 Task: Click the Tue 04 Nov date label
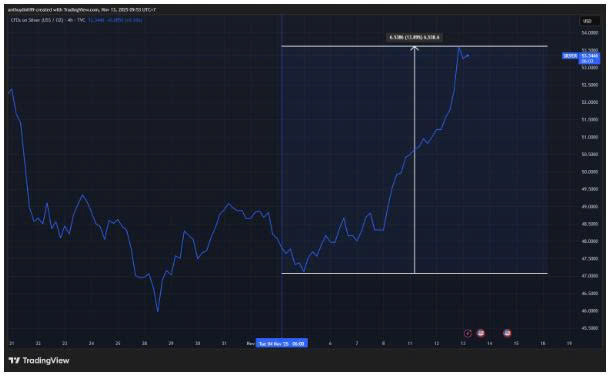click(x=282, y=344)
